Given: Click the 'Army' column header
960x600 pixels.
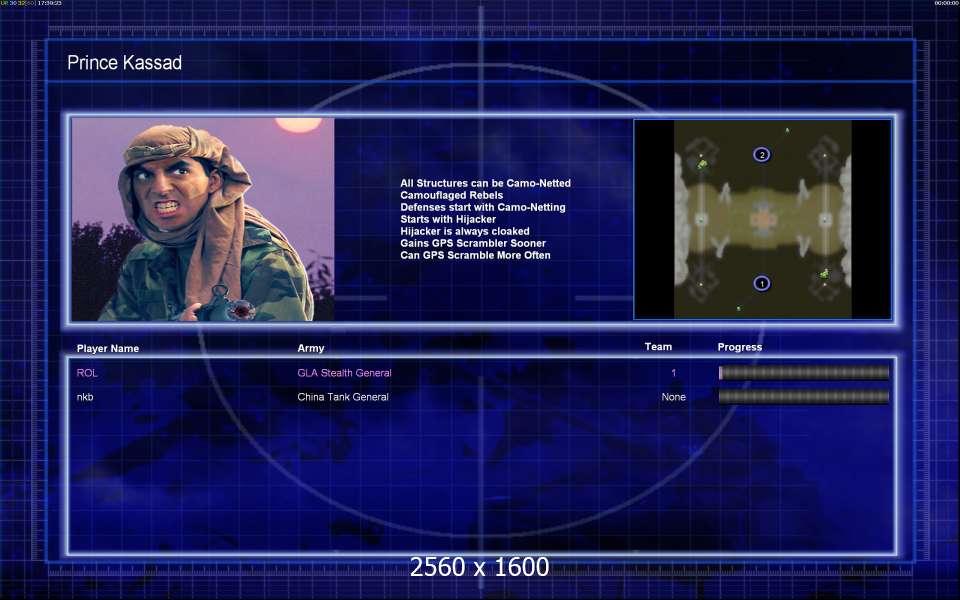Looking at the screenshot, I should [x=311, y=348].
